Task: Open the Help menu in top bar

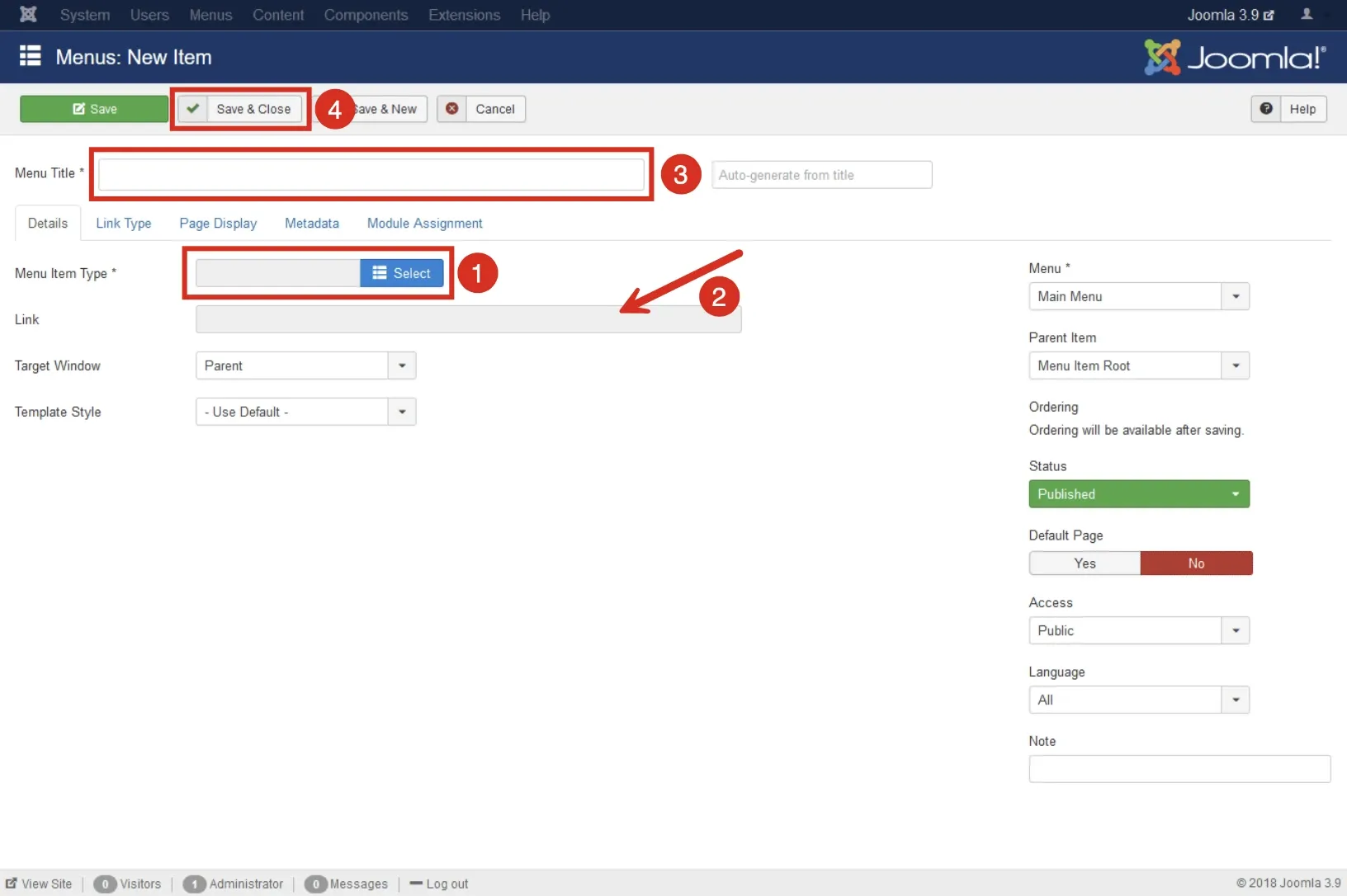Action: pyautogui.click(x=535, y=15)
